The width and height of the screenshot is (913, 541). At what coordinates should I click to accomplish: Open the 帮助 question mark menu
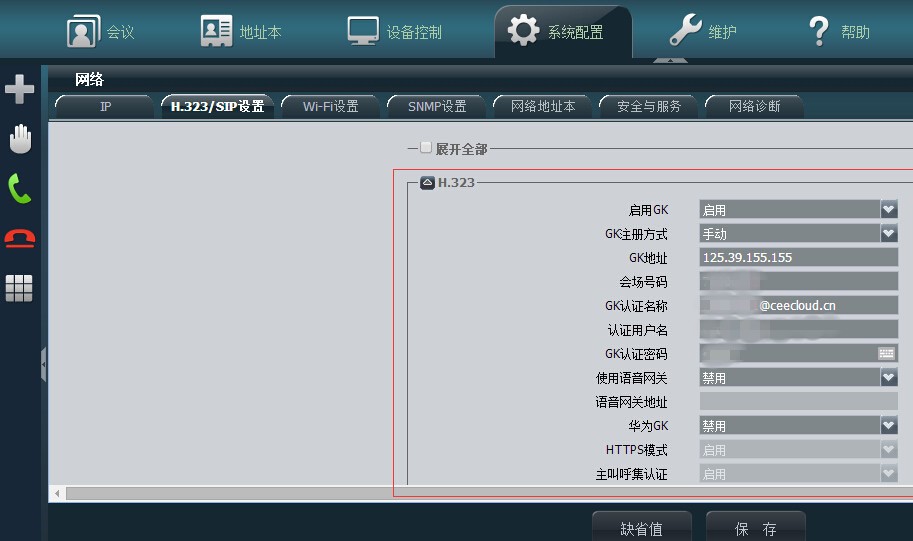tap(839, 32)
